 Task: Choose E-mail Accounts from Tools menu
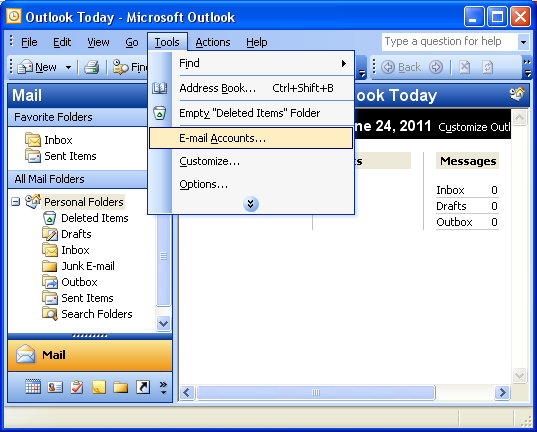(251, 138)
